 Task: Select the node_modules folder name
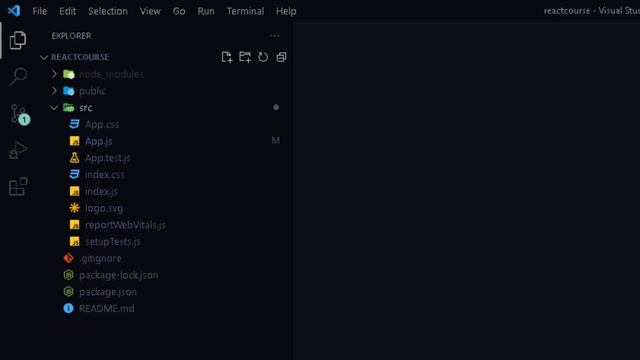[111, 74]
